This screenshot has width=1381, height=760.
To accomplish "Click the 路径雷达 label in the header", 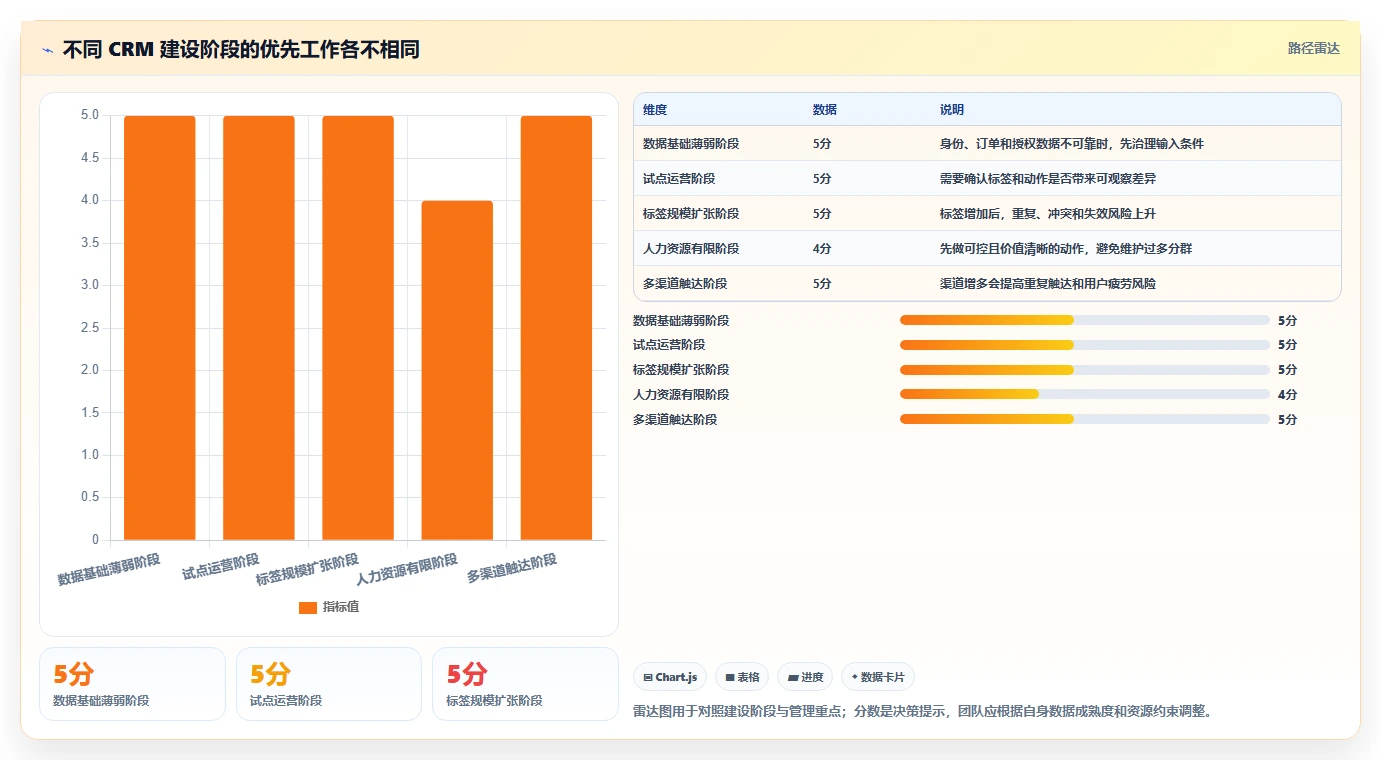I will pyautogui.click(x=1313, y=48).
